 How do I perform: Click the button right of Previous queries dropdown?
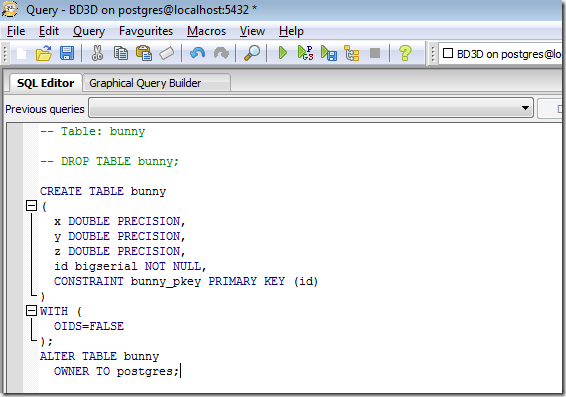[550, 108]
